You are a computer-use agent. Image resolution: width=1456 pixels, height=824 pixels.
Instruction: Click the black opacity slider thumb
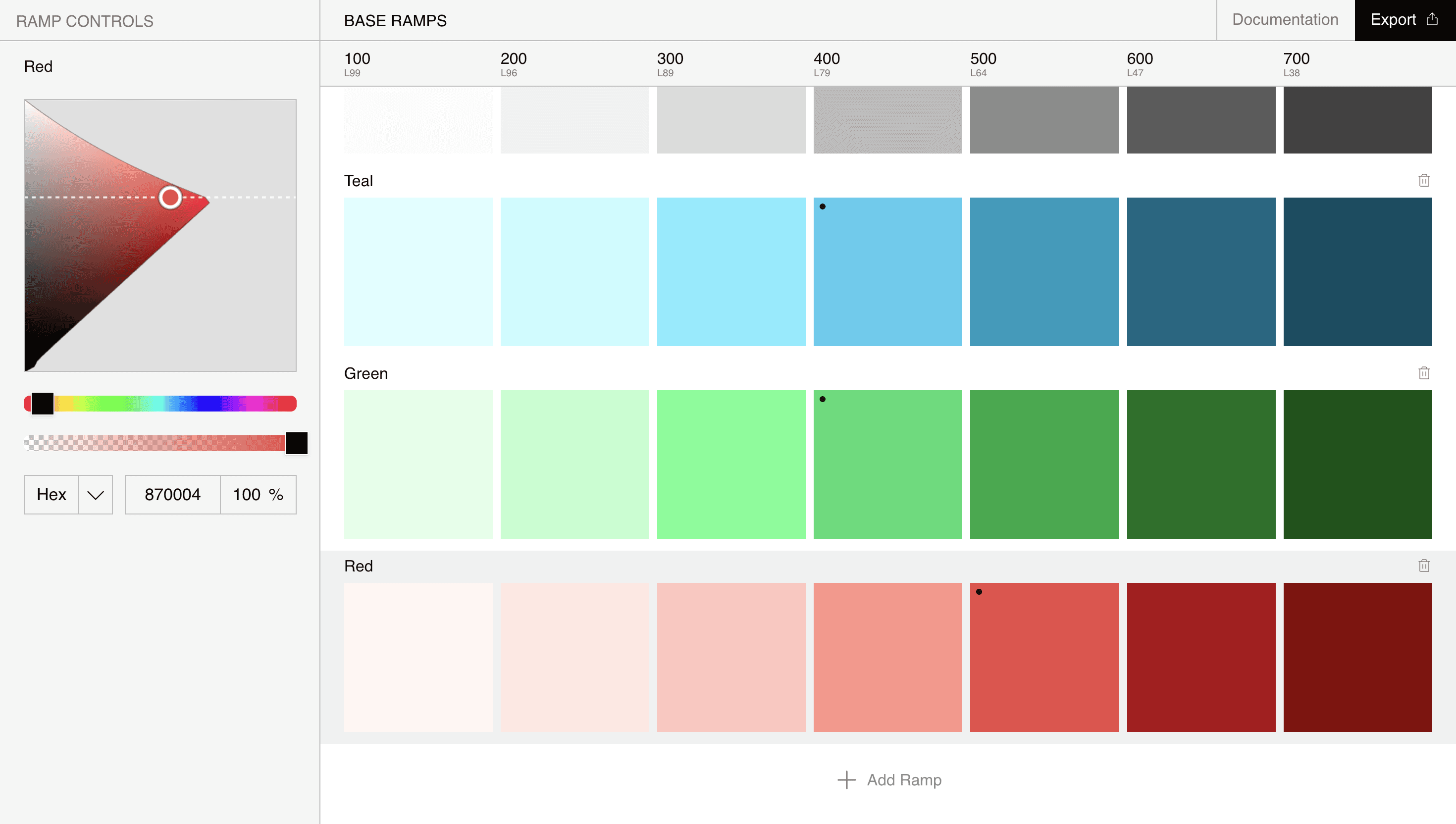pos(296,443)
